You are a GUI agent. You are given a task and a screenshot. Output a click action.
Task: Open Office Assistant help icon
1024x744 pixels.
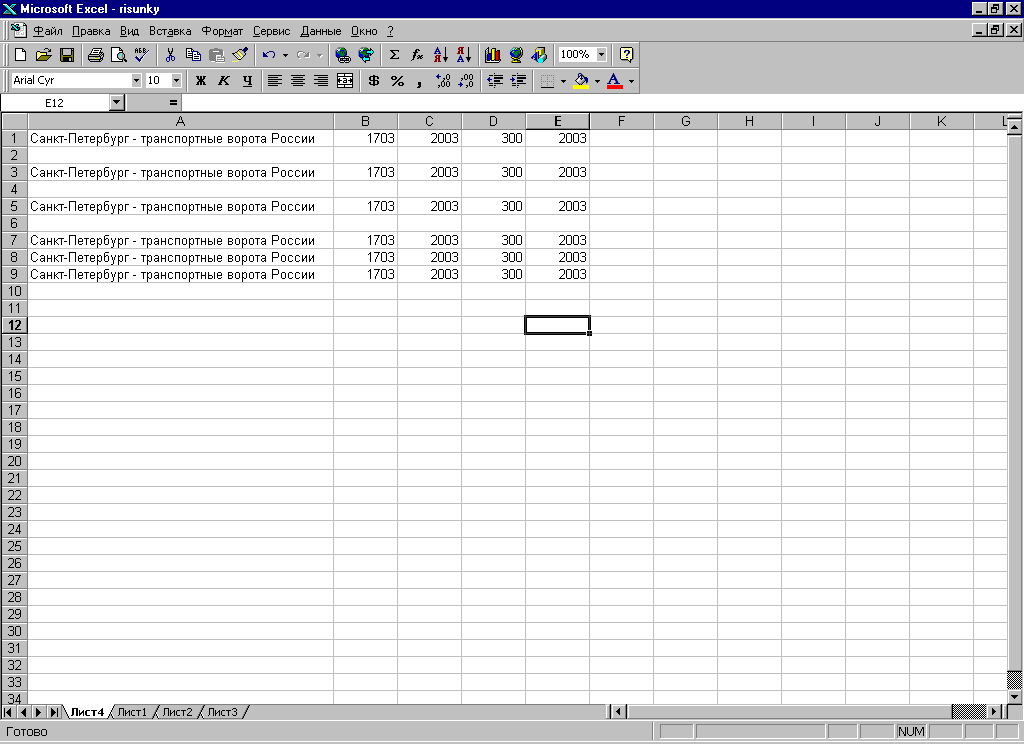click(x=626, y=55)
